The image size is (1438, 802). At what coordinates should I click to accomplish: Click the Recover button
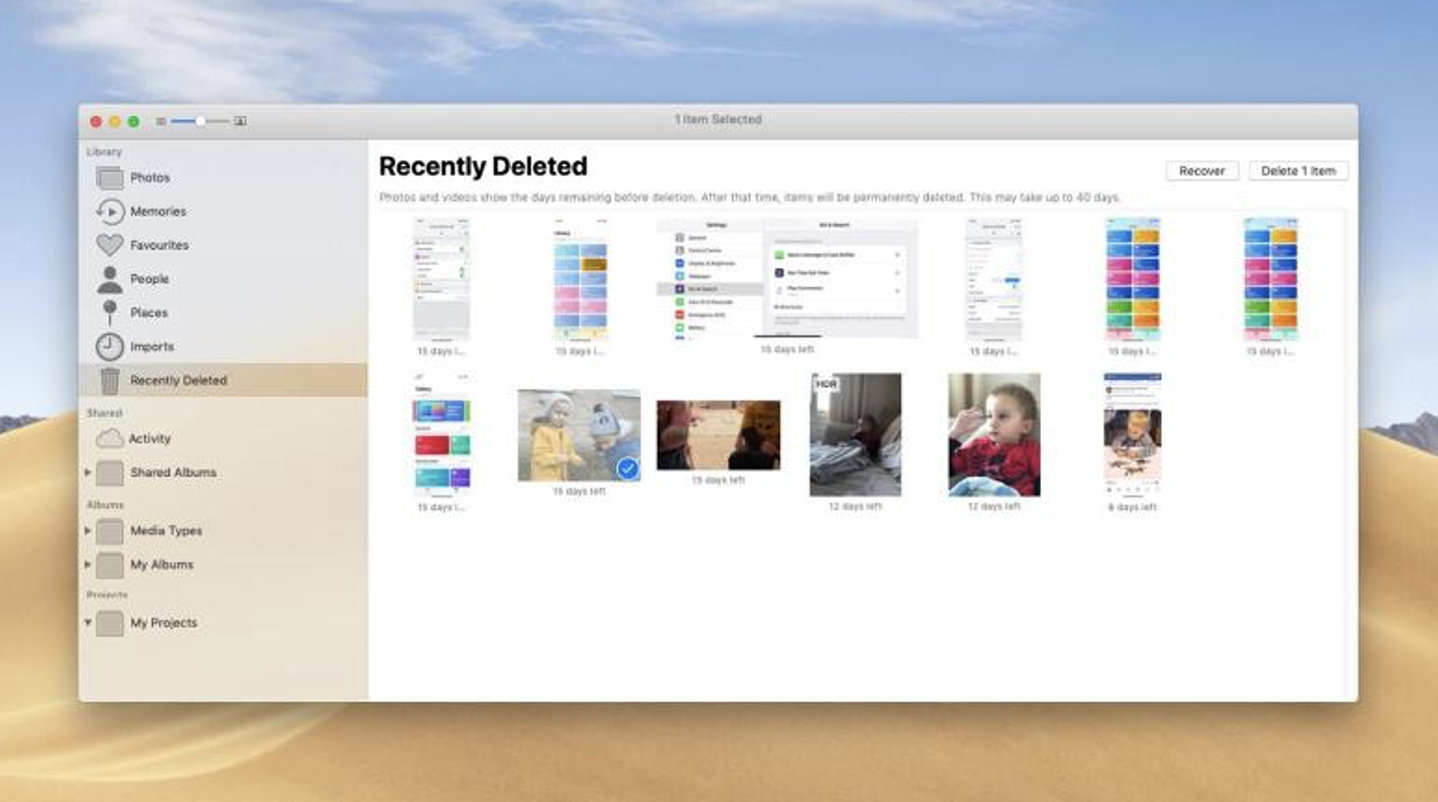click(1202, 171)
